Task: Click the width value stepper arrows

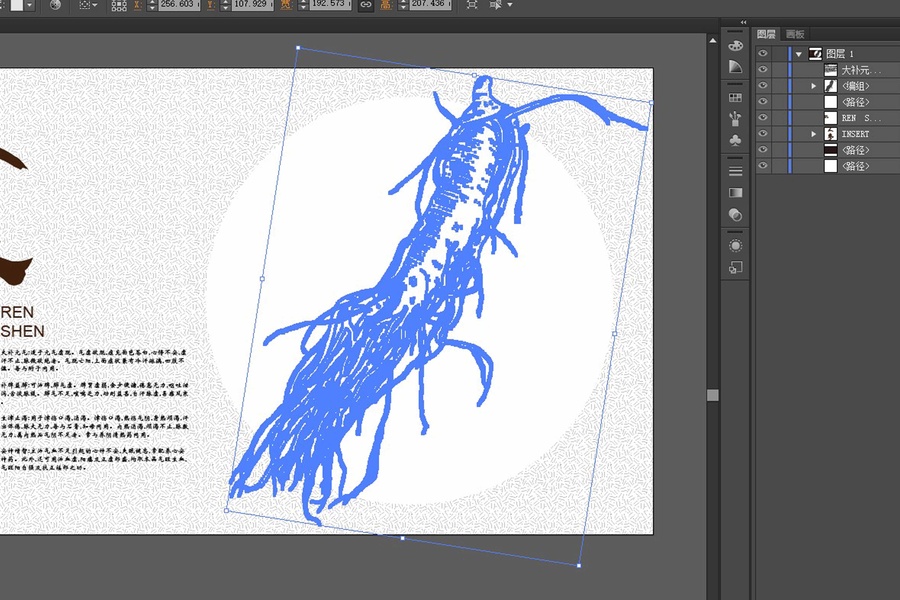Action: coord(303,5)
